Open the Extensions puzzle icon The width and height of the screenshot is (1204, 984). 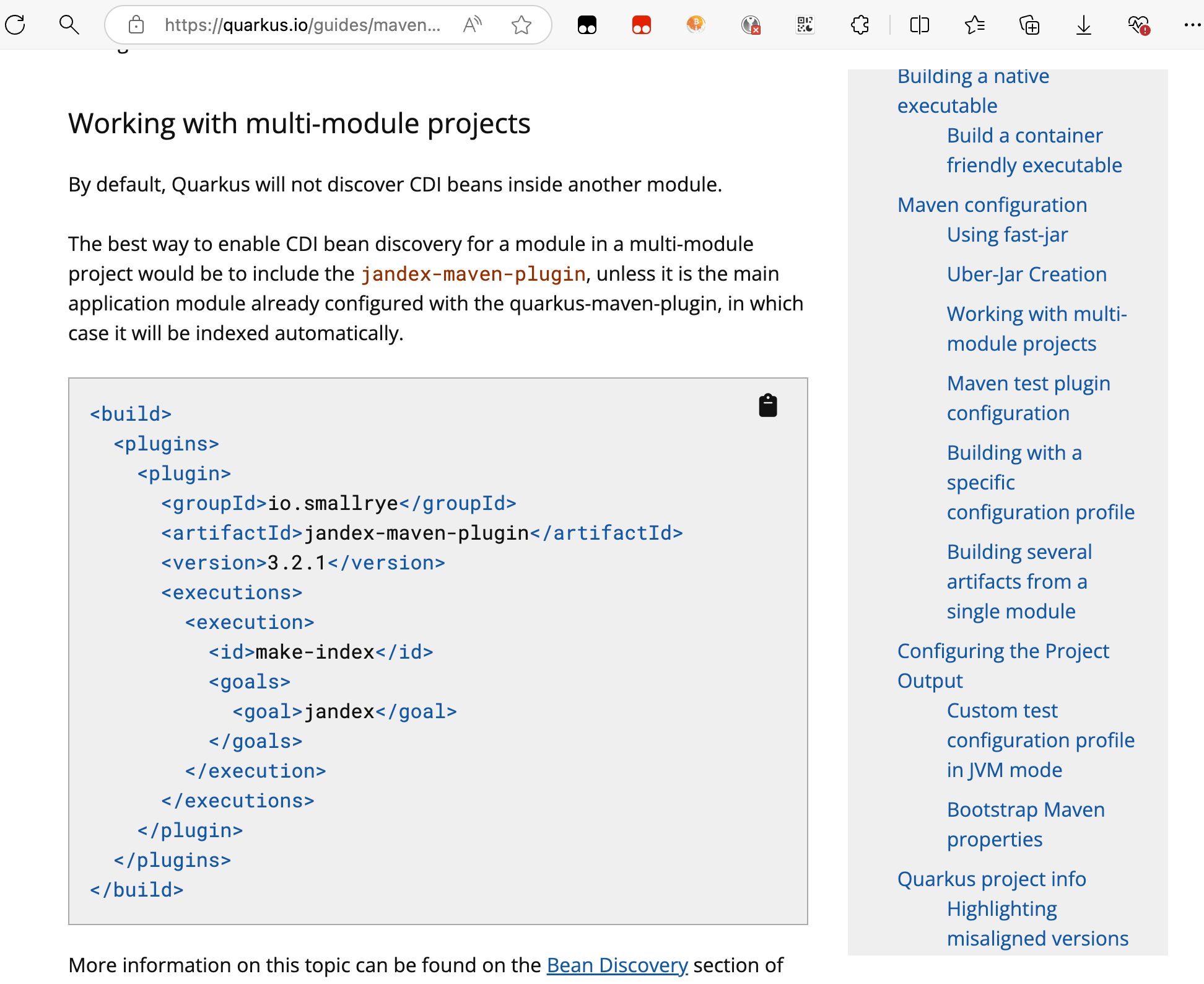860,25
